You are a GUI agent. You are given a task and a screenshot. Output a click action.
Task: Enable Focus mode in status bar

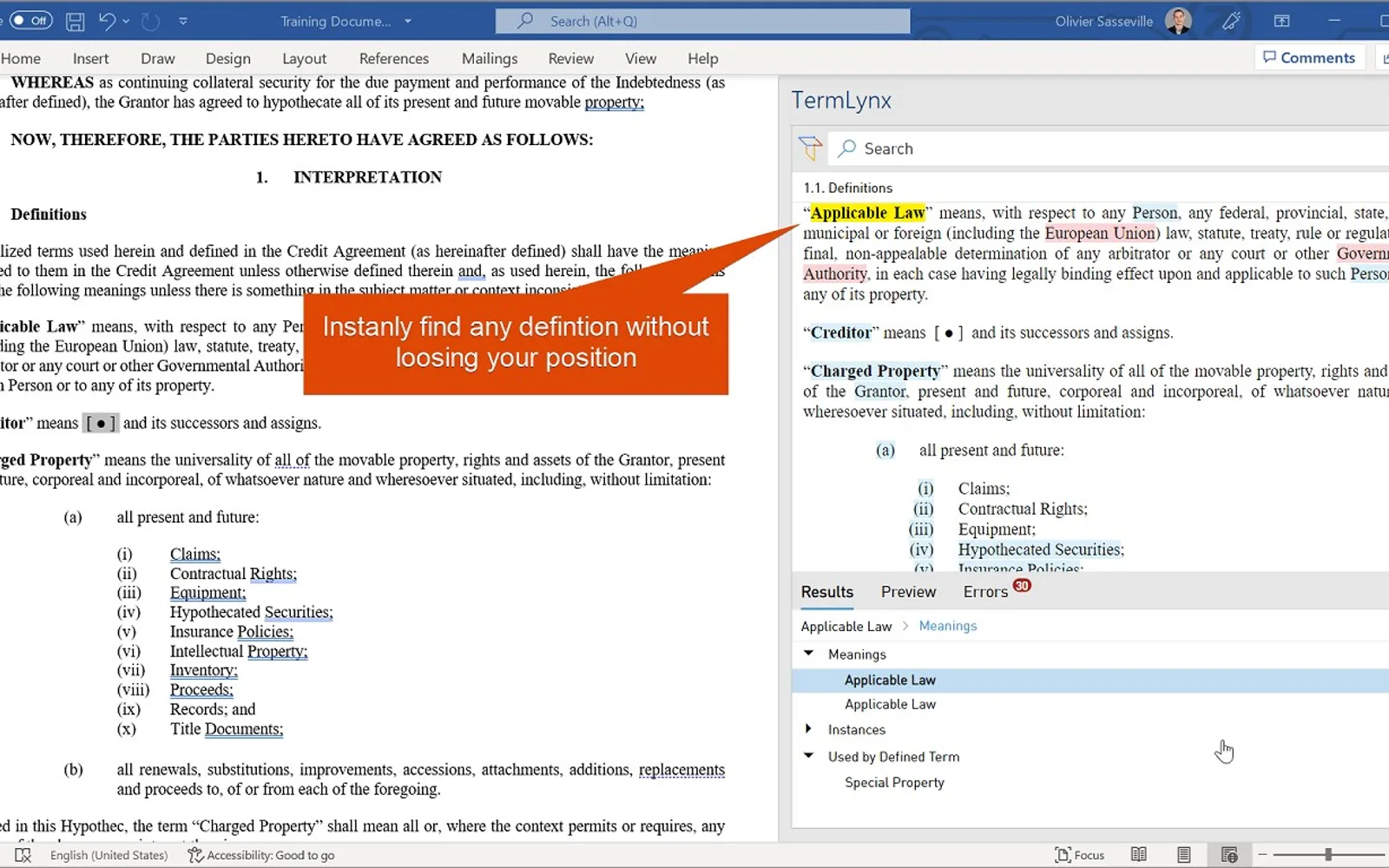pyautogui.click(x=1080, y=855)
